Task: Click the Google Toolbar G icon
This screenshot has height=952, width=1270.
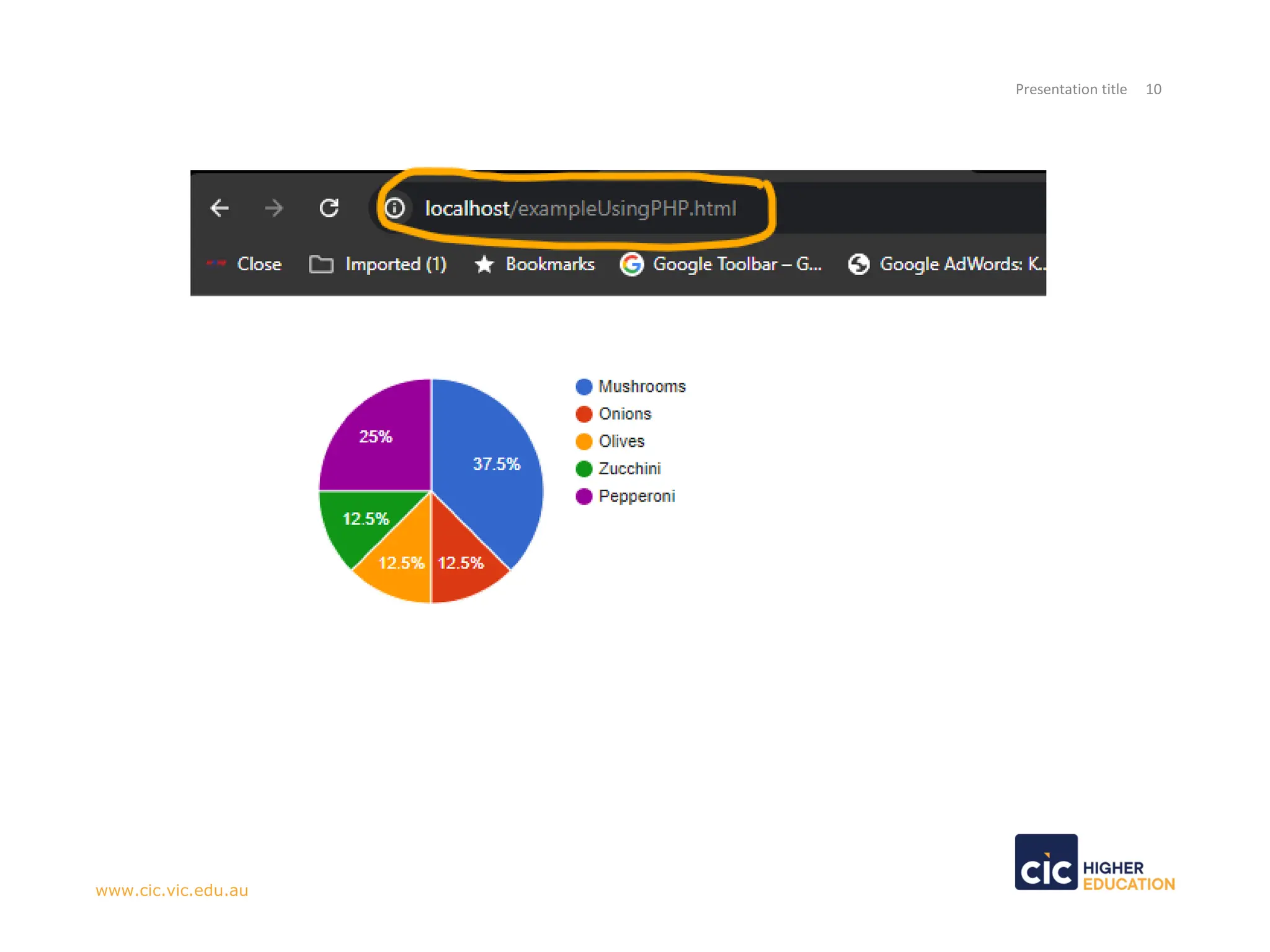Action: [x=631, y=265]
